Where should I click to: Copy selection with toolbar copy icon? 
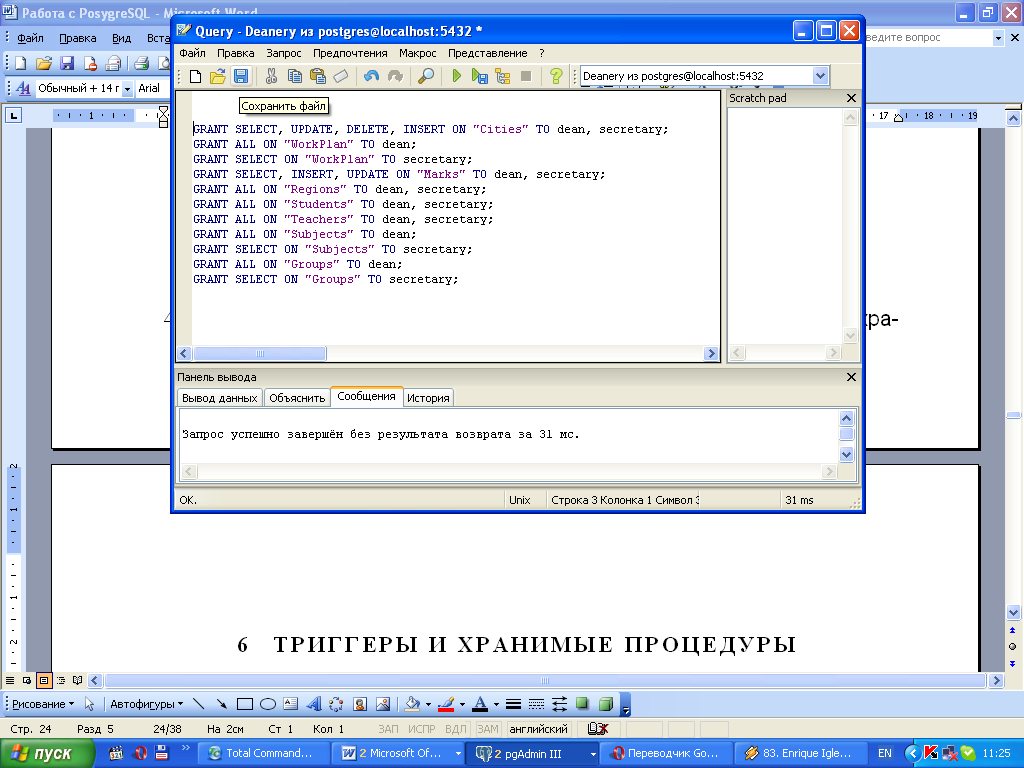click(x=295, y=76)
